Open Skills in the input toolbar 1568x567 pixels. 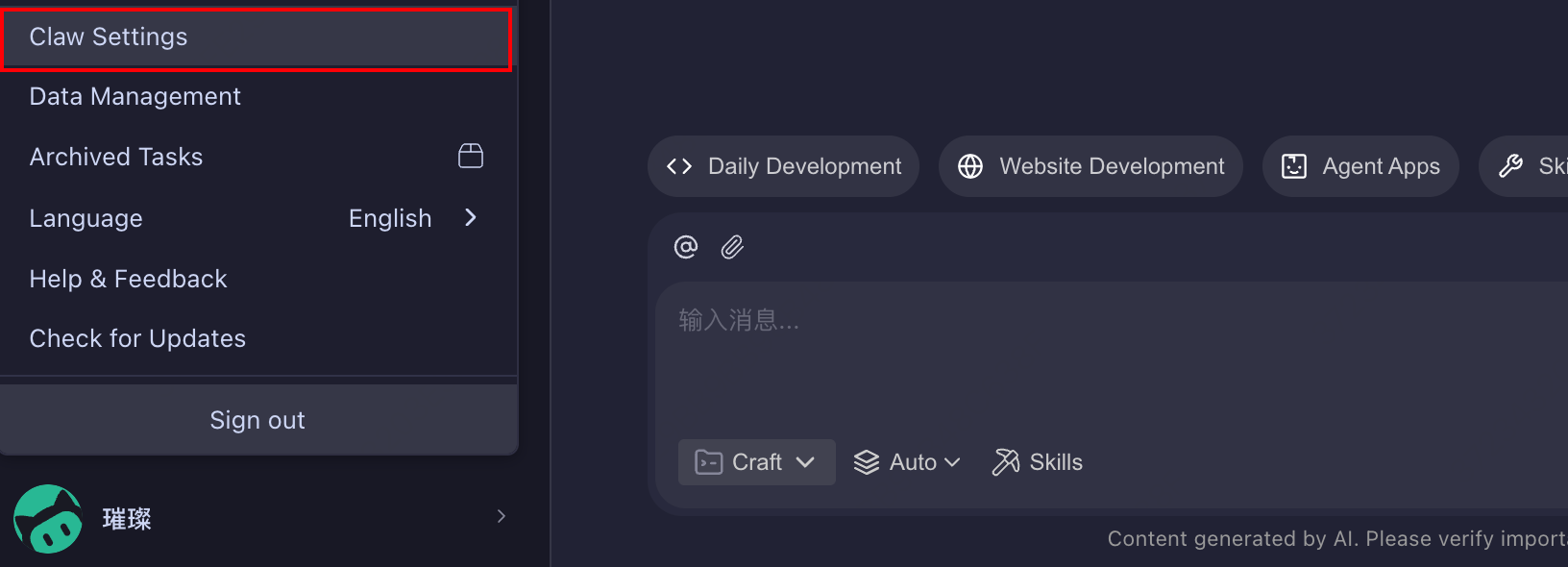point(1038,462)
